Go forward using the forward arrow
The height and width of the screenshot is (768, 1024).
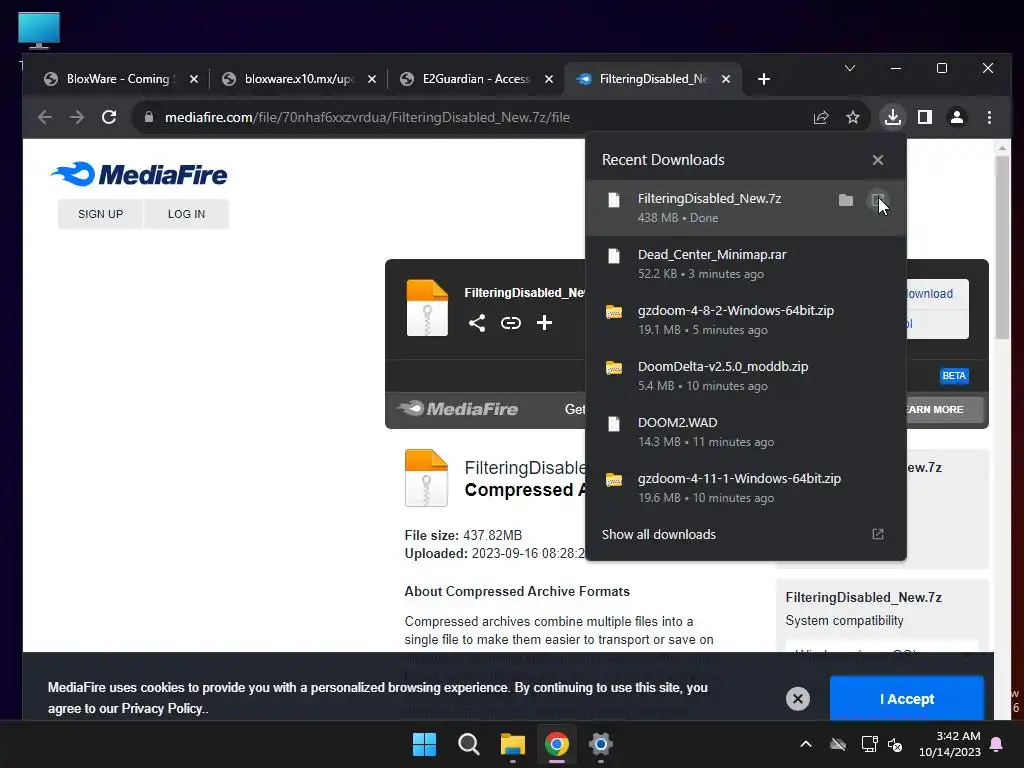pyautogui.click(x=76, y=118)
